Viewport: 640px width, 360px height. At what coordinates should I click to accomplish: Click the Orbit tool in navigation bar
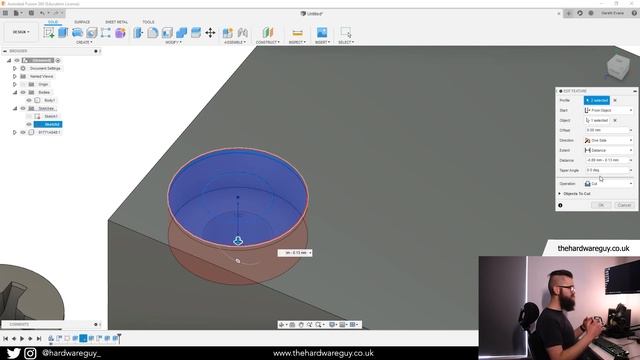[282, 324]
